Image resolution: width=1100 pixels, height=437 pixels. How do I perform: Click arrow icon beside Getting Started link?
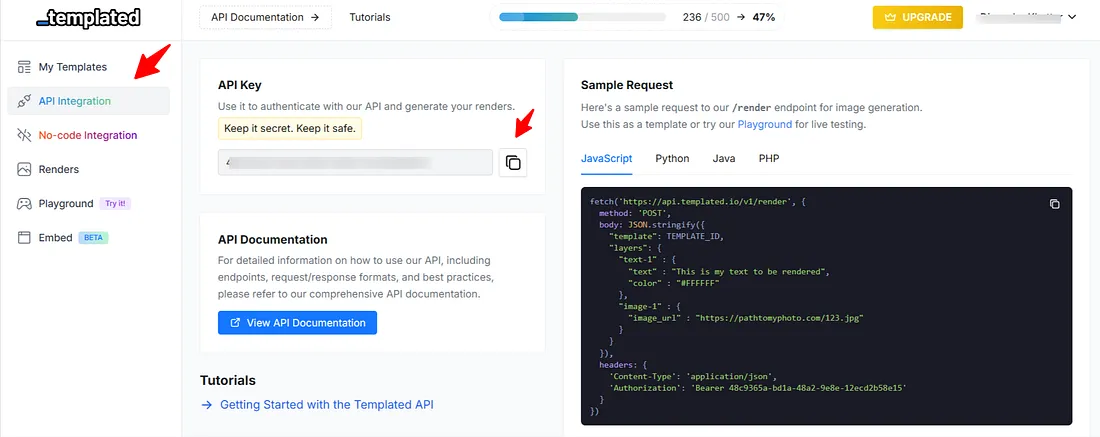click(206, 405)
